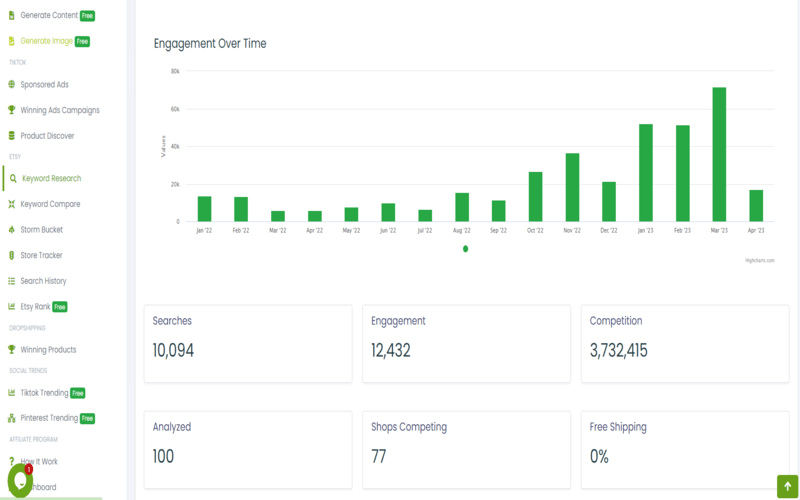The image size is (800, 500).
Task: Click the Pinterest Trending icon
Action: 12,418
